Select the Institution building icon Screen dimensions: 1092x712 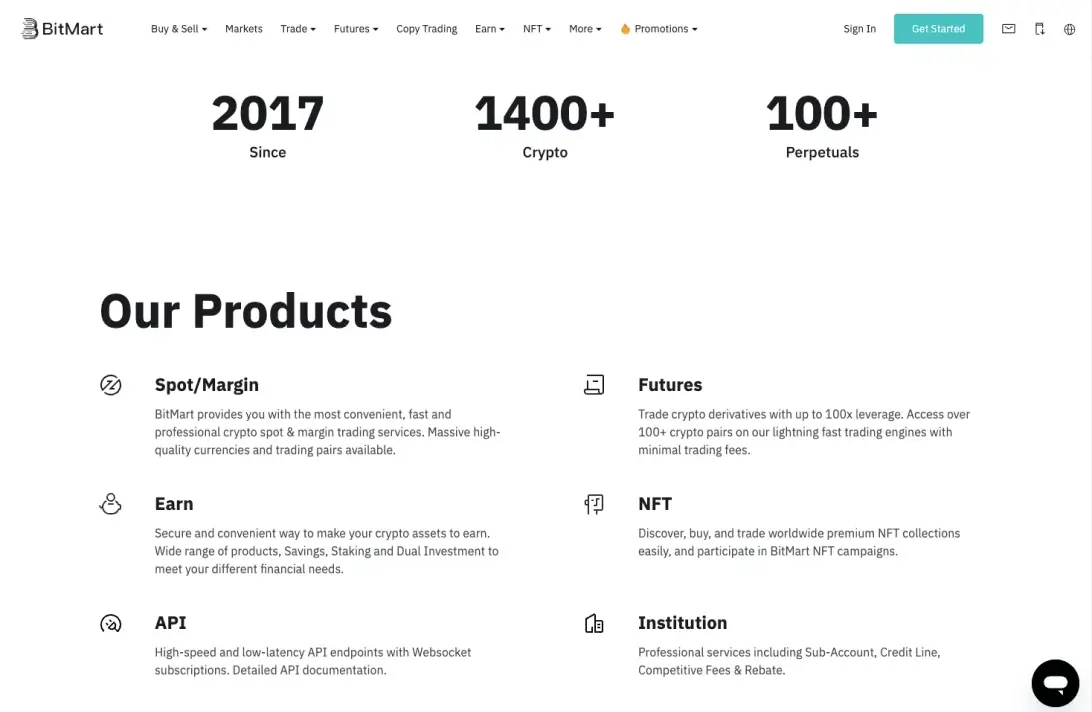coord(594,622)
